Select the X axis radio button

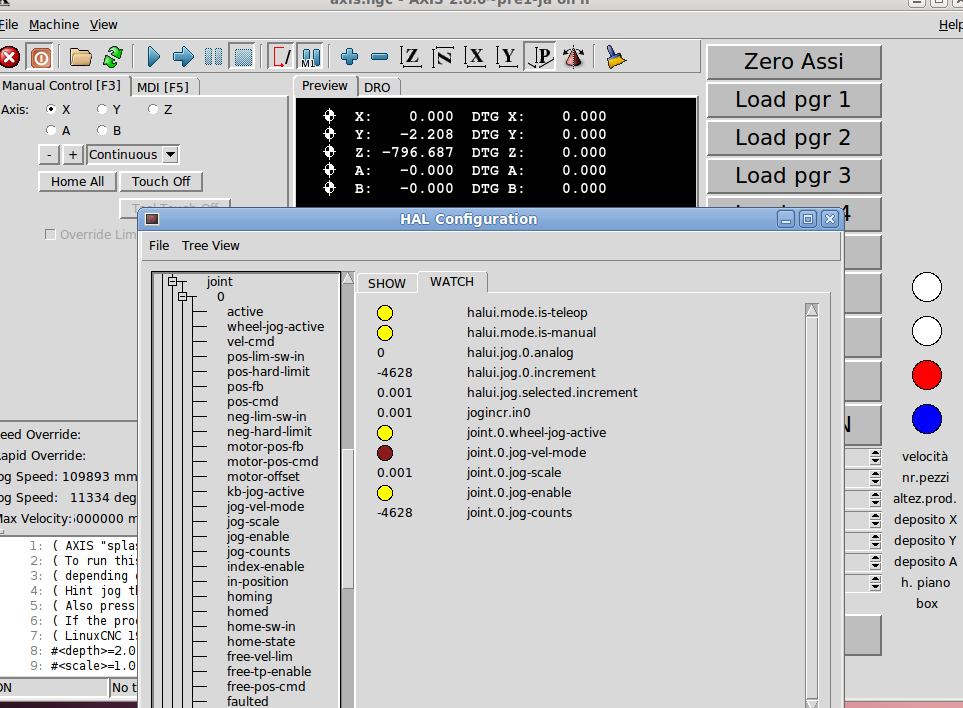[52, 109]
